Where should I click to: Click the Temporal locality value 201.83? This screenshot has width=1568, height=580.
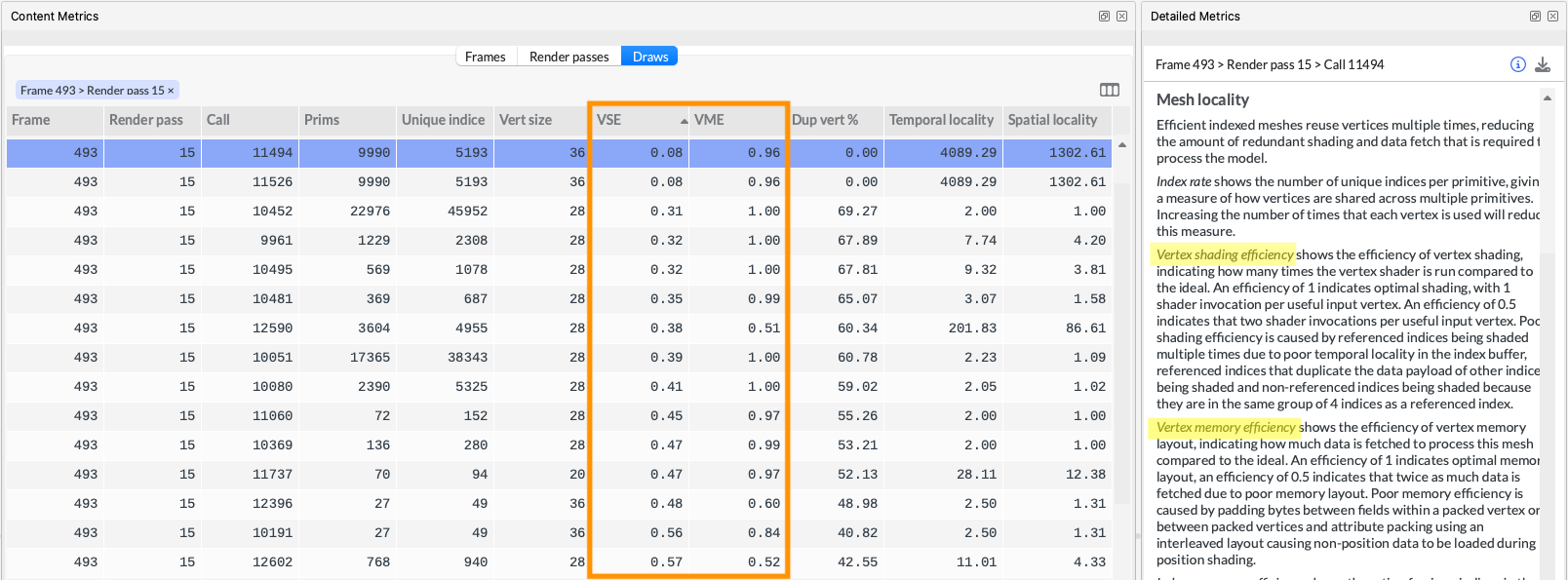point(972,328)
